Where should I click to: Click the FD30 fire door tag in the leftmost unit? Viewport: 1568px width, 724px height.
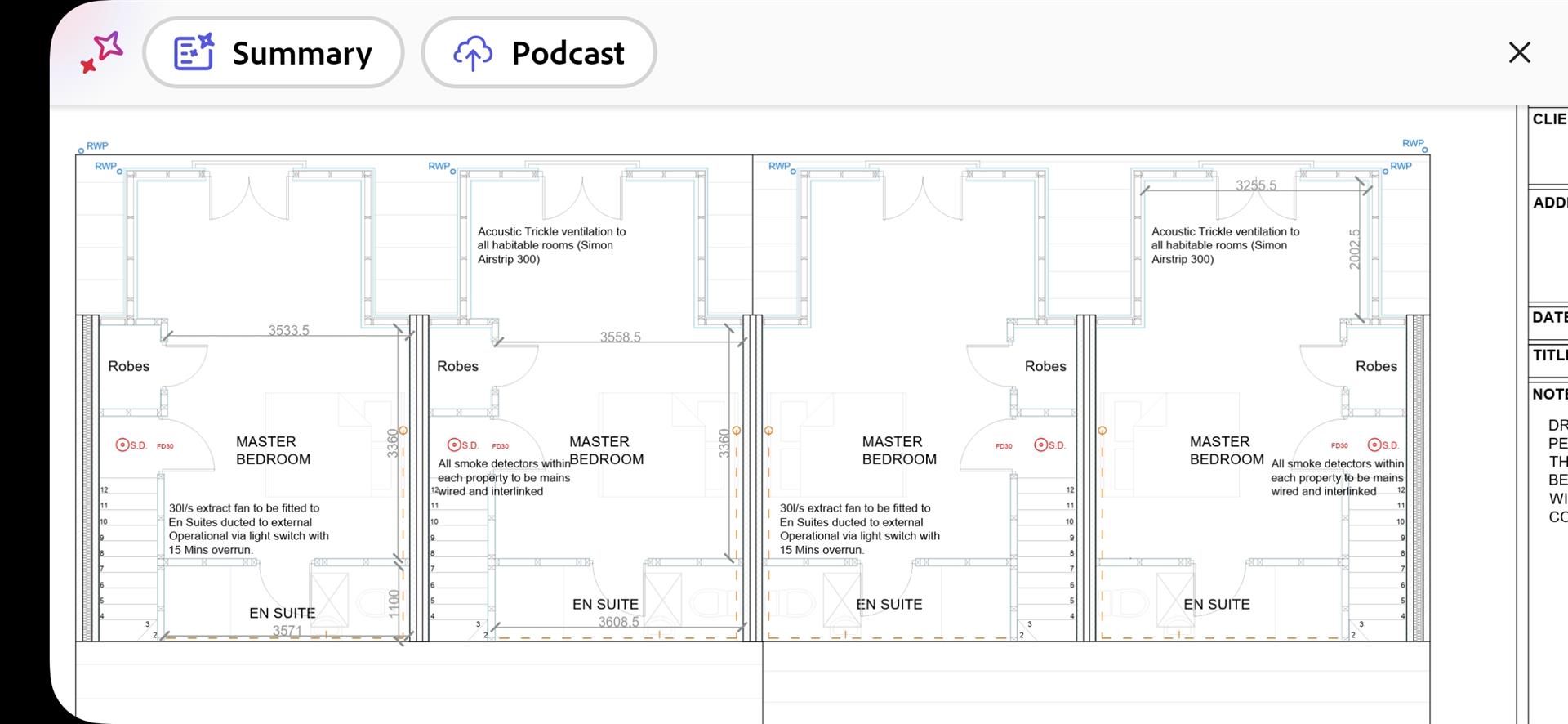tap(165, 446)
